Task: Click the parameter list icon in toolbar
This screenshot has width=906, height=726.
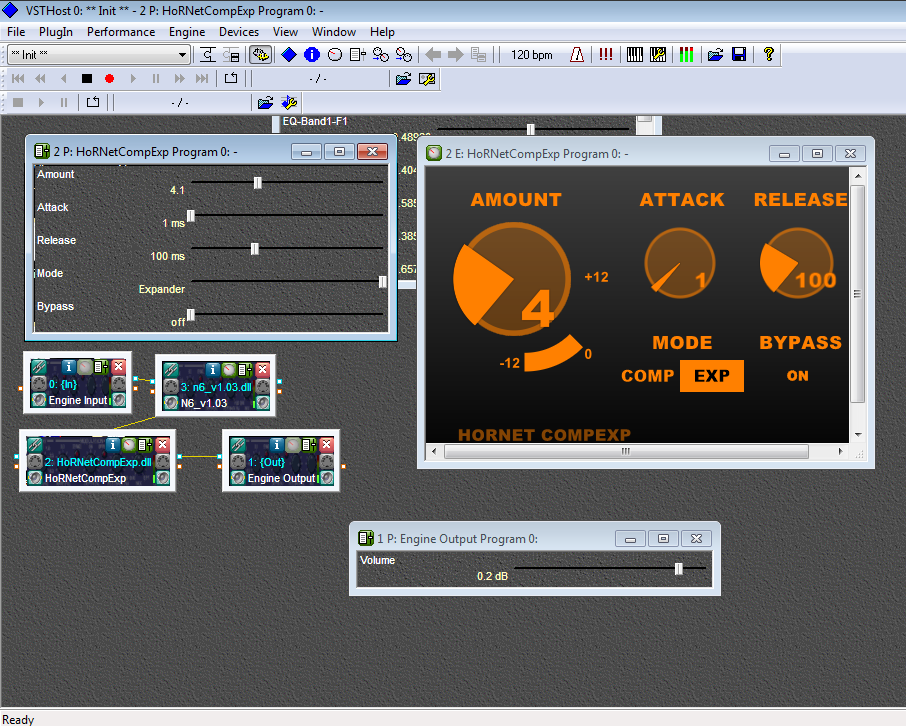Action: pyautogui.click(x=358, y=55)
